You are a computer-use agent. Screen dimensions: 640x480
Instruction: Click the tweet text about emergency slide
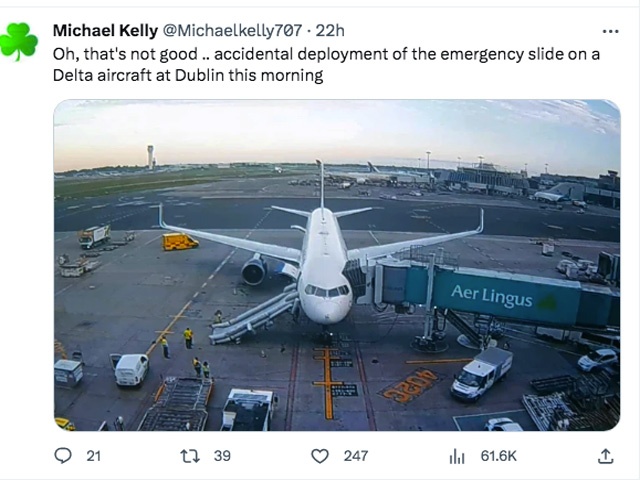coord(326,64)
